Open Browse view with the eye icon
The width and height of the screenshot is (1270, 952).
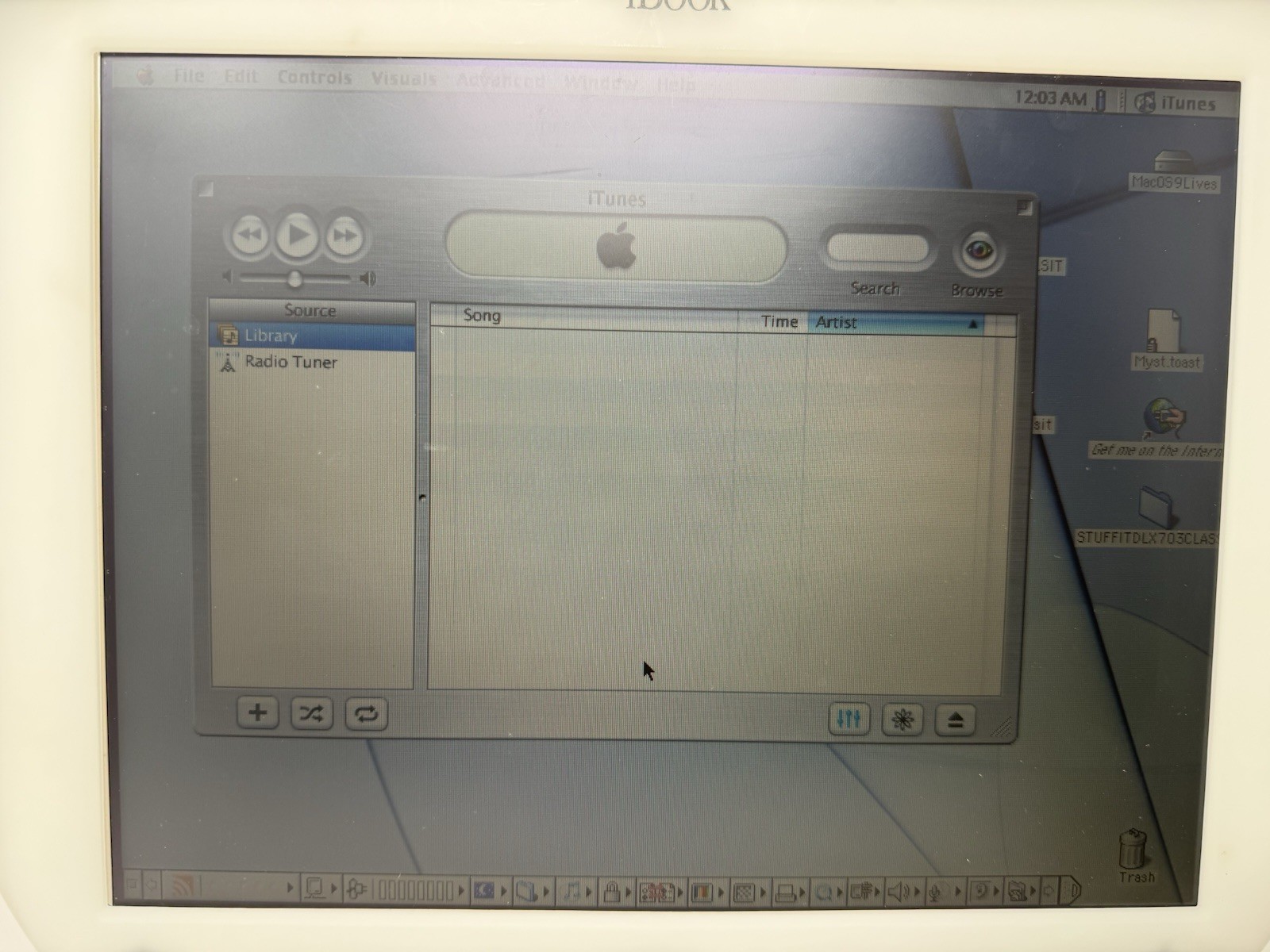point(979,251)
